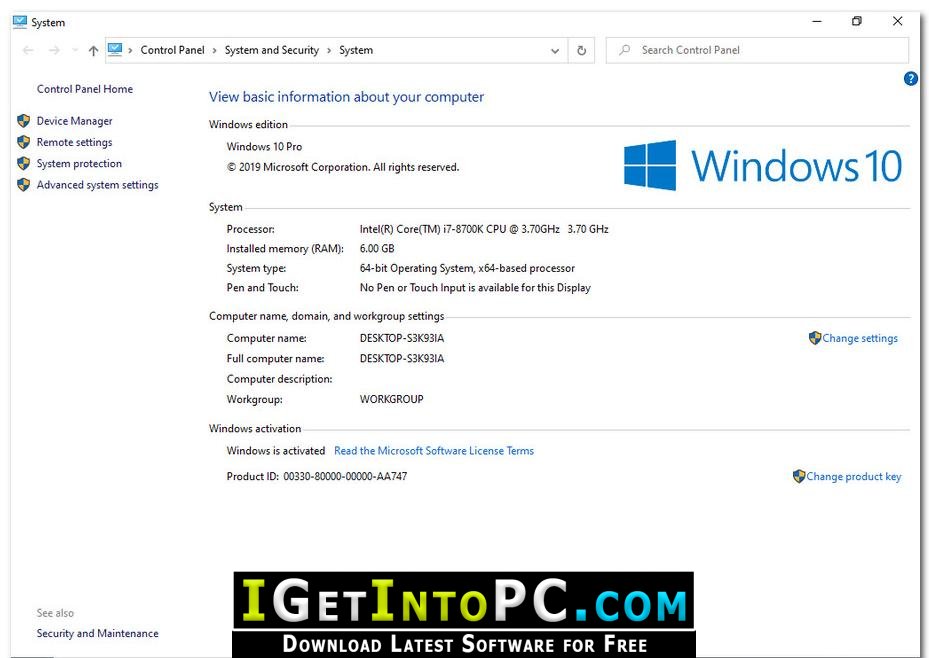Viewport: 929px width, 658px height.
Task: Open Help with the question mark icon
Action: (x=911, y=78)
